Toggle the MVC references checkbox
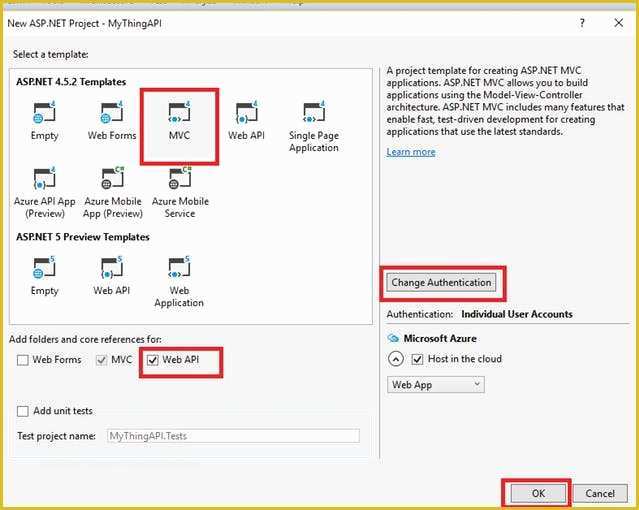This screenshot has width=639, height=510. [x=101, y=360]
